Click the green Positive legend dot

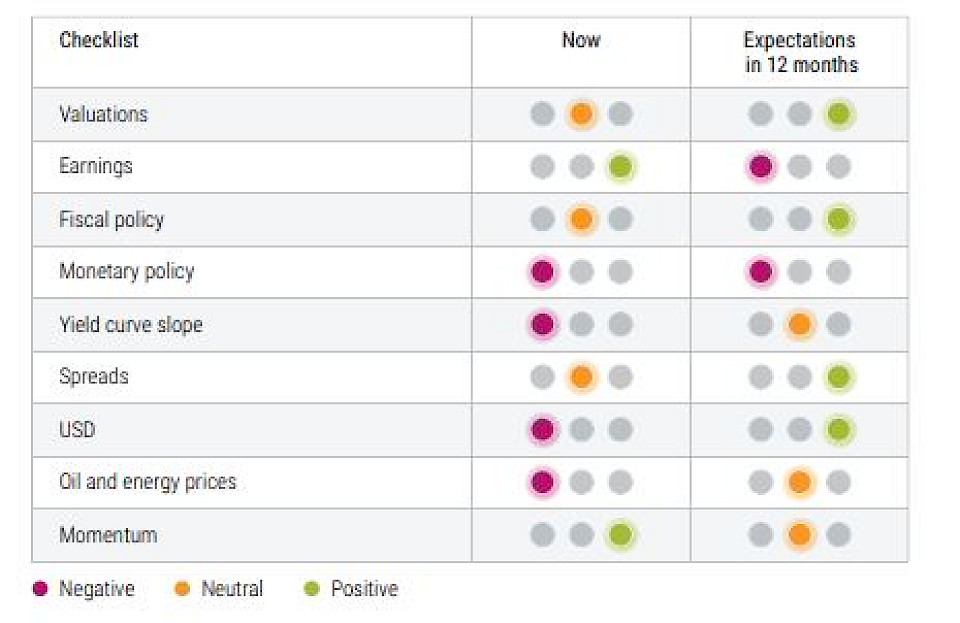pyautogui.click(x=311, y=589)
